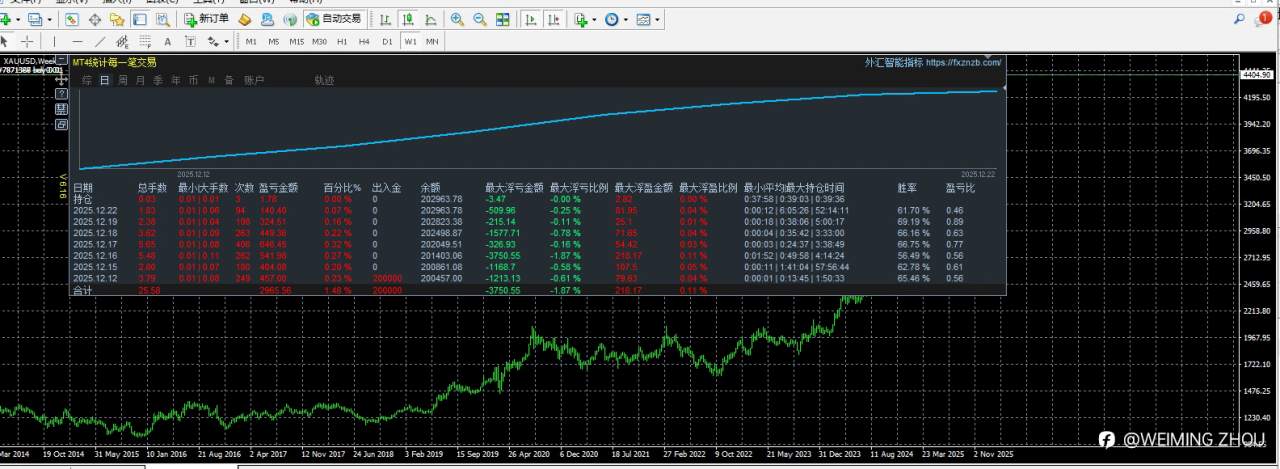Image resolution: width=1280 pixels, height=469 pixels.
Task: Switch to line chart display
Action: click(x=430, y=19)
